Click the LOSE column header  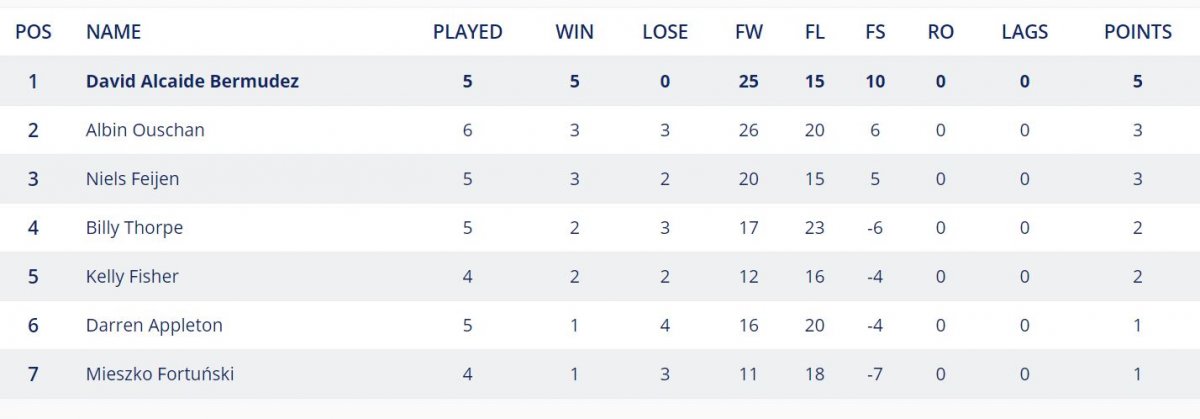coord(665,32)
